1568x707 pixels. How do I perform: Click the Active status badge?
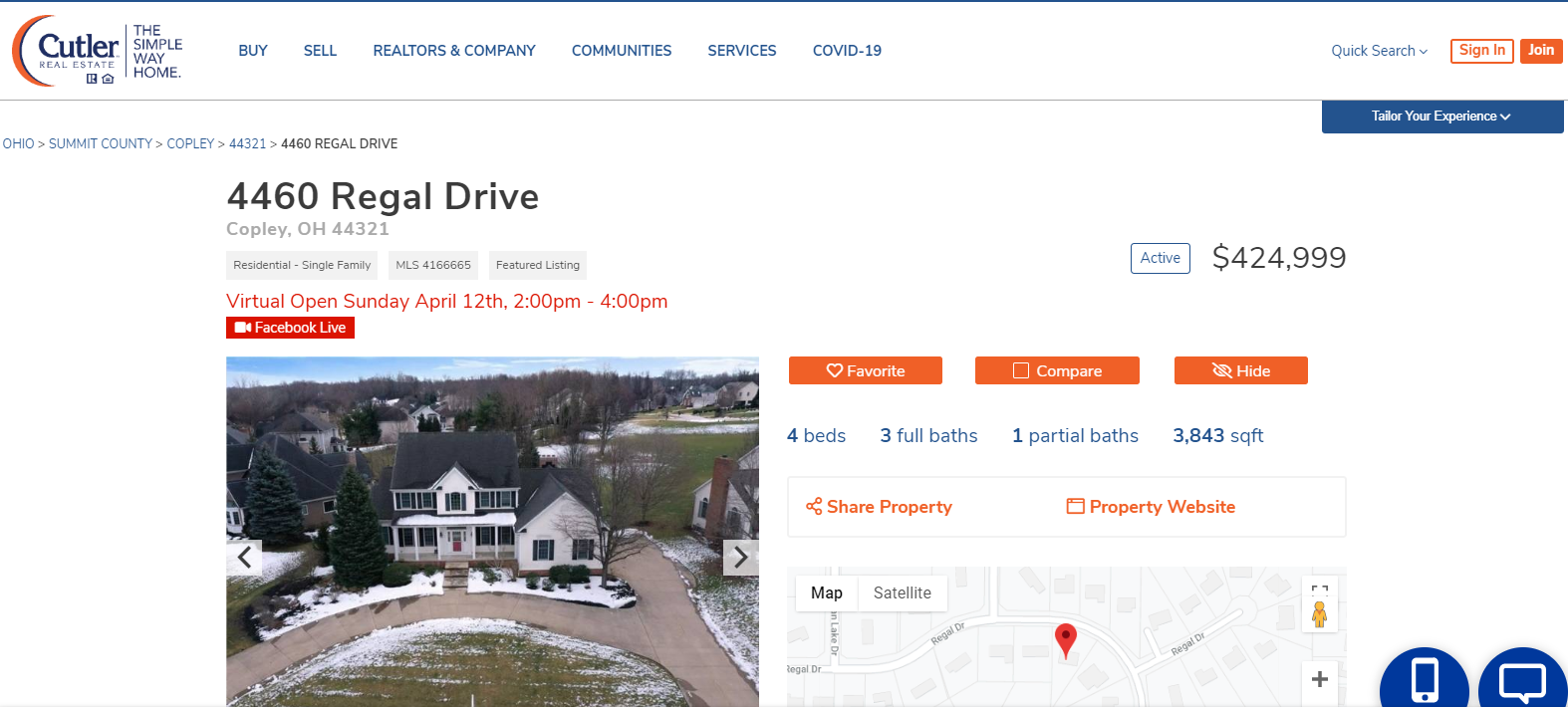(x=1161, y=258)
